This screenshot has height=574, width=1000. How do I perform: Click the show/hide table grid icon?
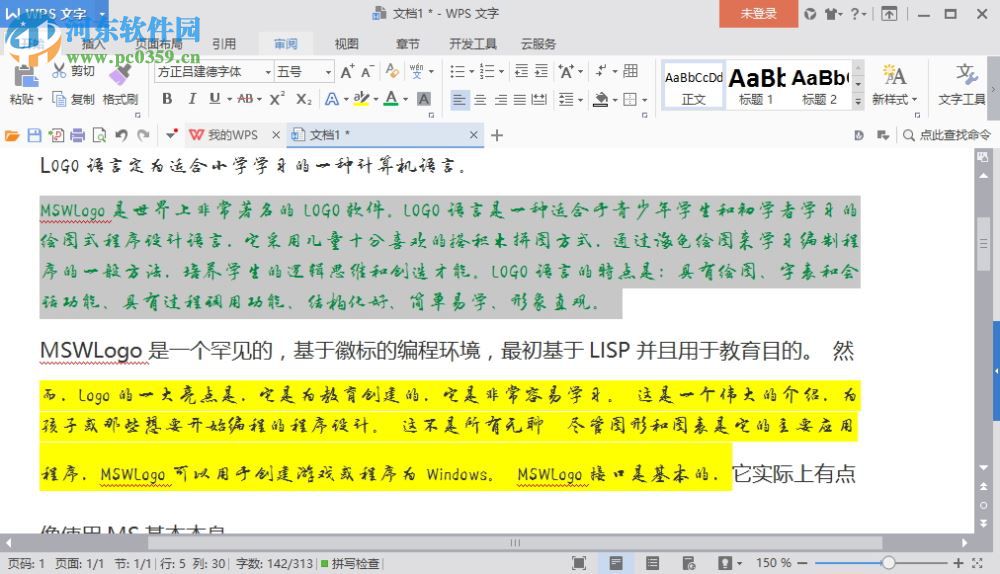(x=630, y=71)
